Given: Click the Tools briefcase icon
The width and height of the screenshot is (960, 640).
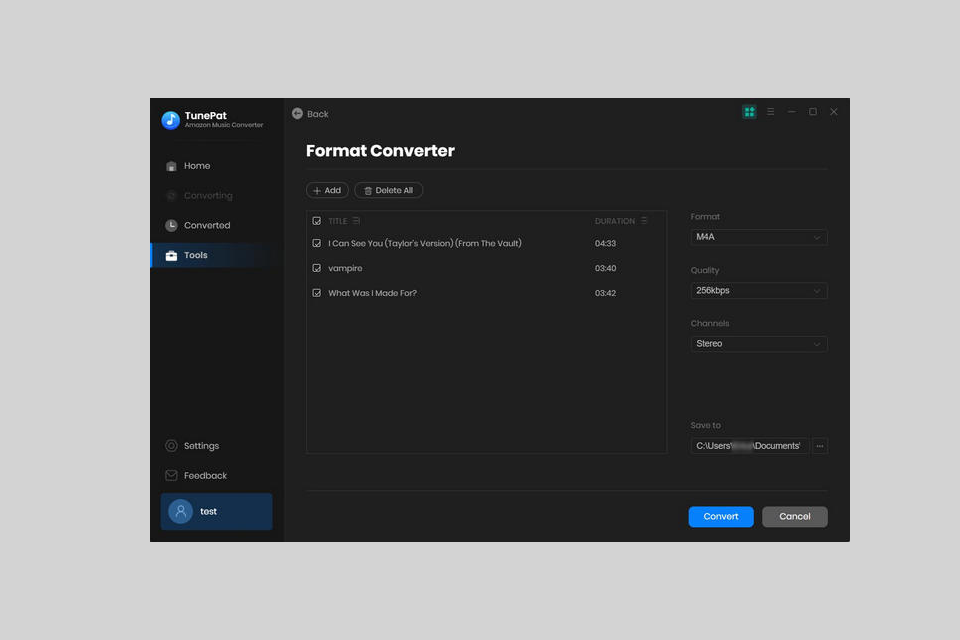Looking at the screenshot, I should coord(171,255).
